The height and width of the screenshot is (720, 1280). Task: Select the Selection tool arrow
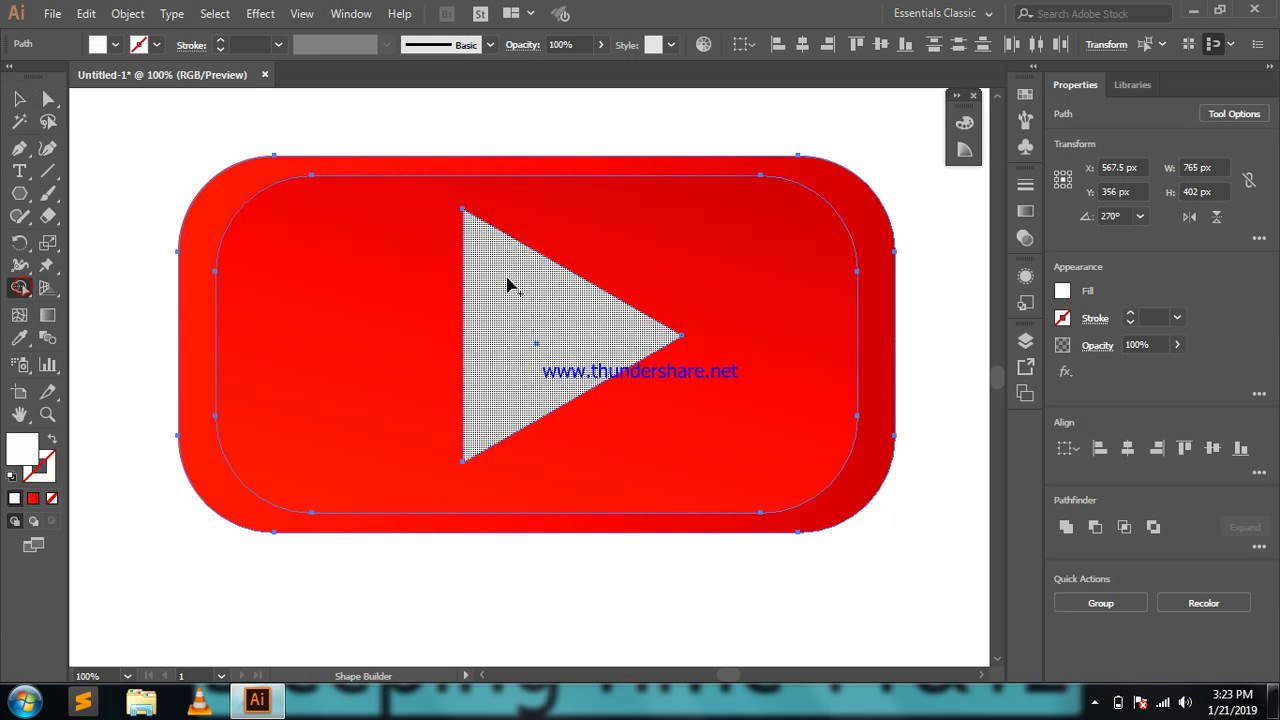pyautogui.click(x=19, y=98)
